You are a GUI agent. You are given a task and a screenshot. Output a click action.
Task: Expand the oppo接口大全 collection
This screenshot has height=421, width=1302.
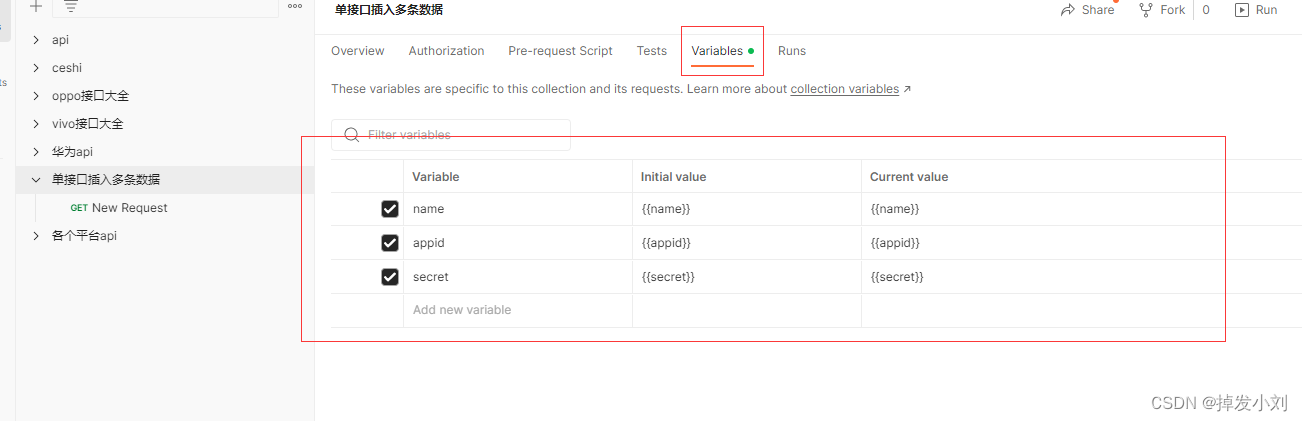pos(36,96)
